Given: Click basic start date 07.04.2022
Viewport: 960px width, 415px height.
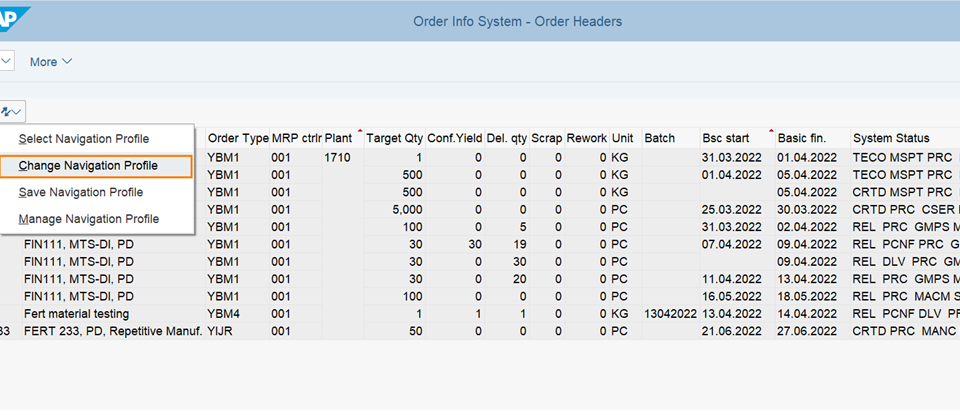Looking at the screenshot, I should coord(732,244).
